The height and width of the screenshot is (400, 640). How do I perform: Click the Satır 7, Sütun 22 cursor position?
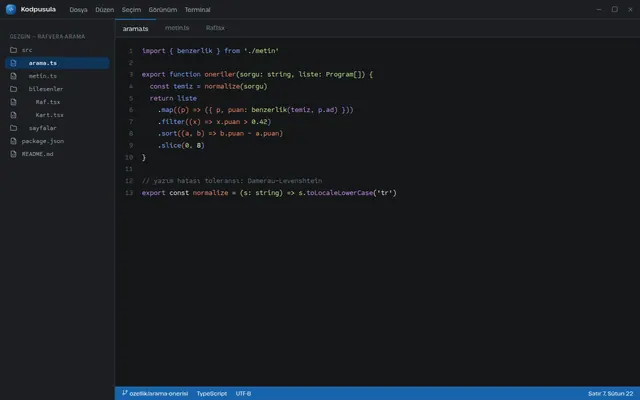[611, 393]
